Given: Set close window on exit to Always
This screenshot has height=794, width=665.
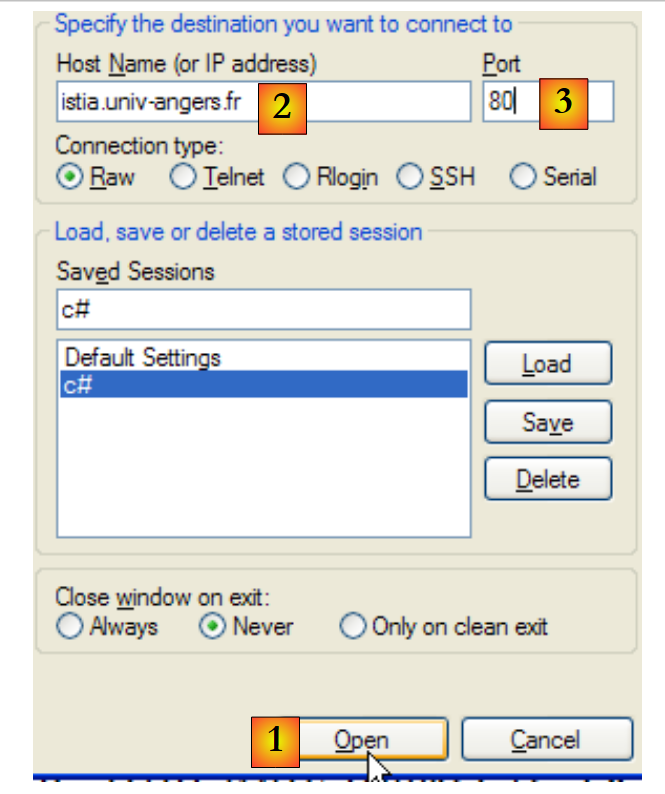Looking at the screenshot, I should pos(70,627).
